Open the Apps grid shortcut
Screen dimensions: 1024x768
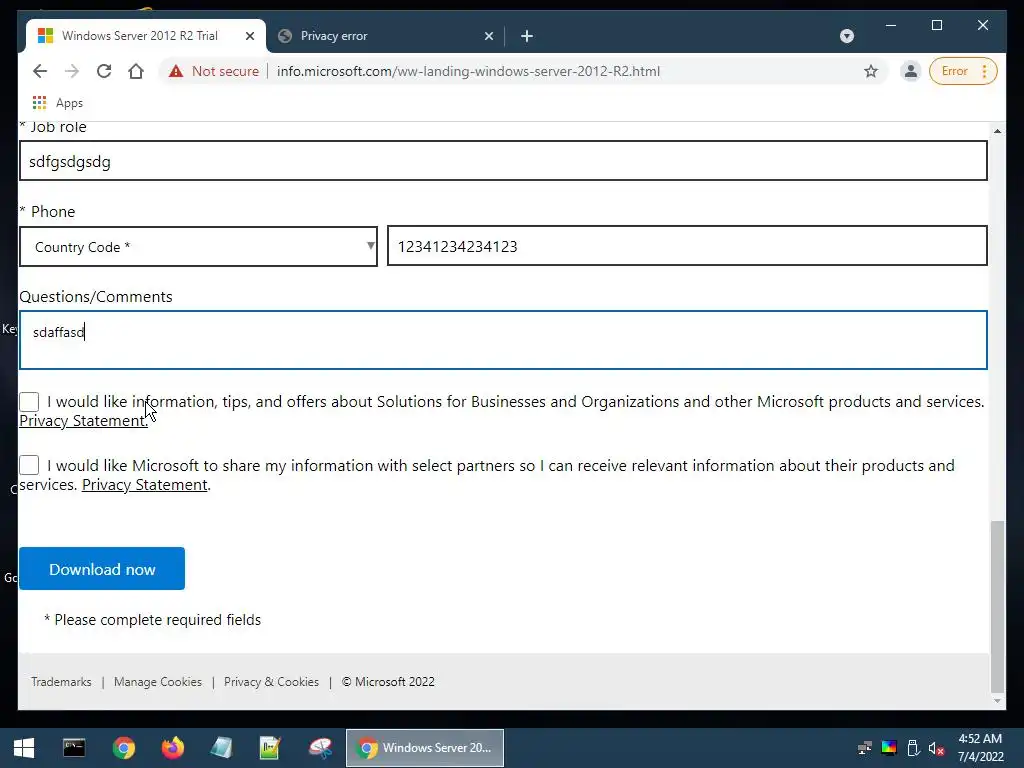pyautogui.click(x=57, y=103)
